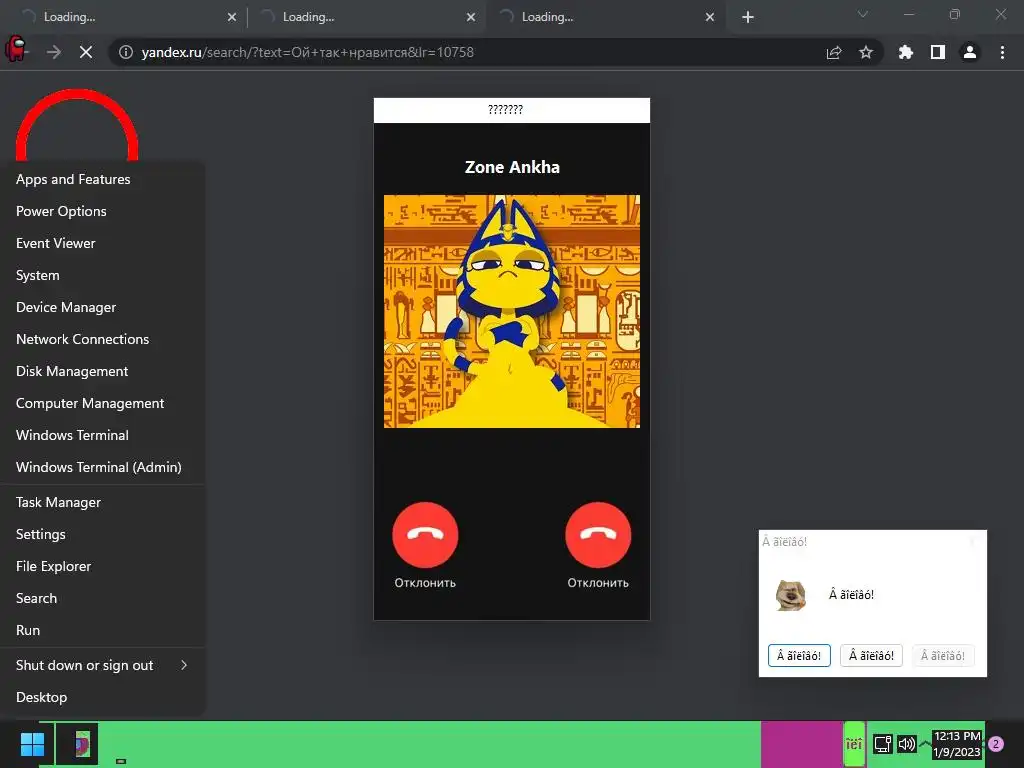
Task: Open Device Manager
Action: (103, 307)
